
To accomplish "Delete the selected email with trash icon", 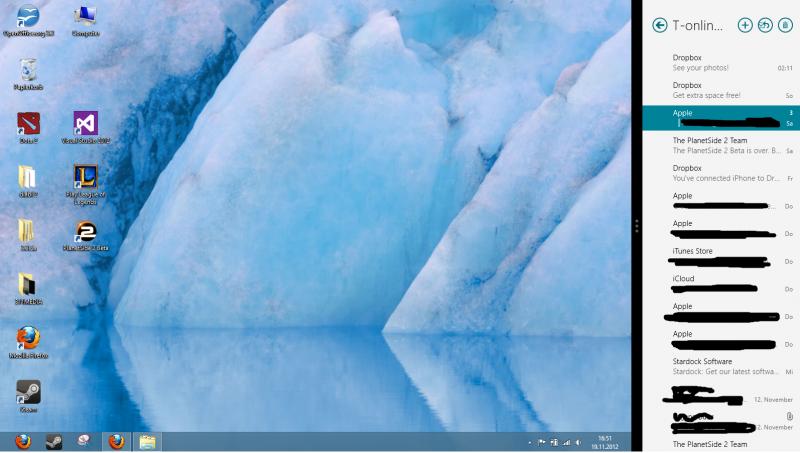I will (x=785, y=25).
